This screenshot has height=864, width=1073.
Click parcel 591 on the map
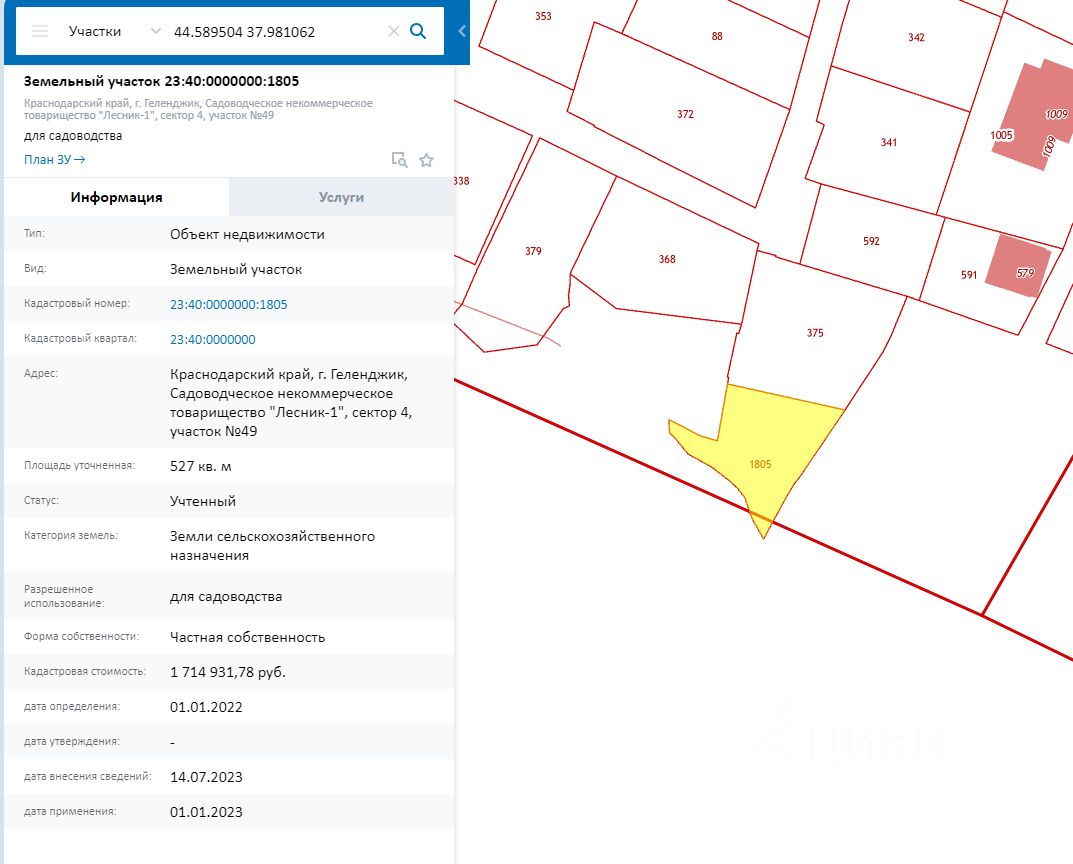coord(968,275)
